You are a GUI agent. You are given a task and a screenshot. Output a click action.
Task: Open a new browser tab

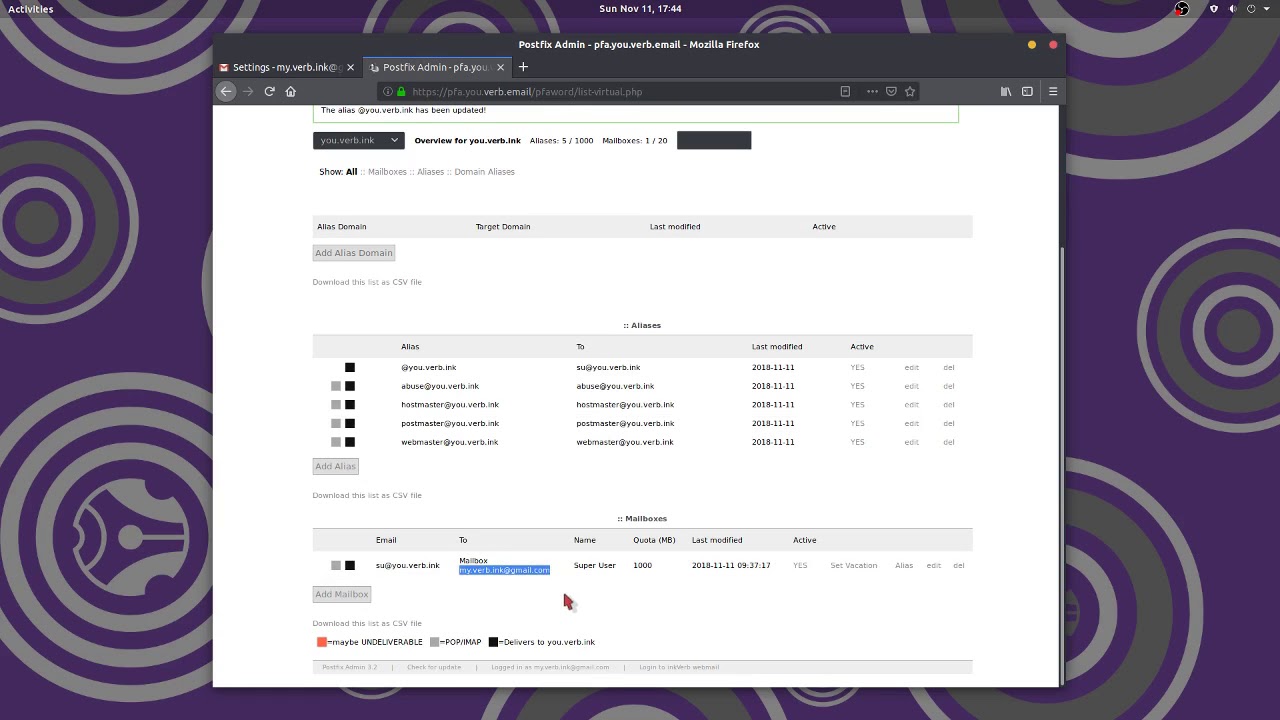pyautogui.click(x=523, y=67)
